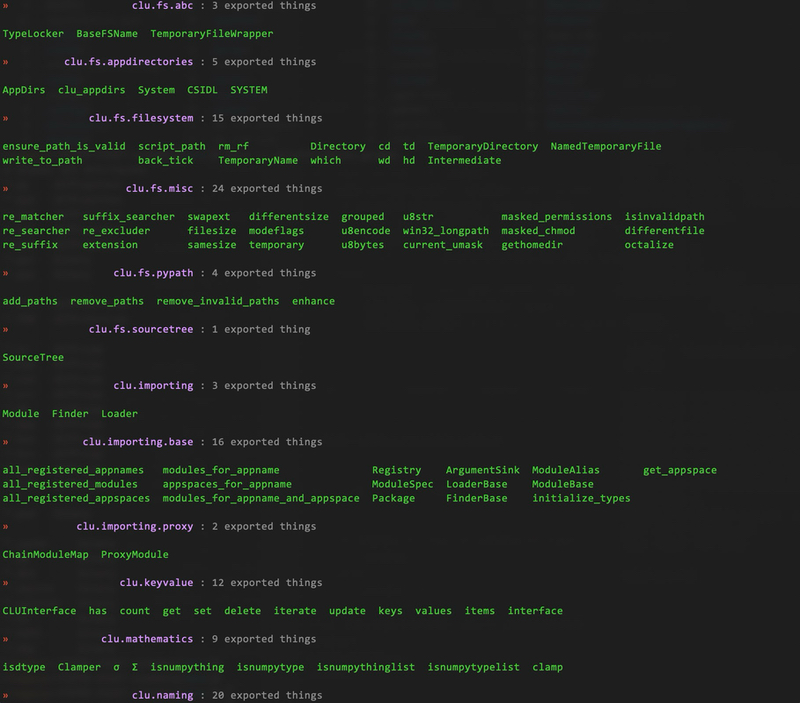Click the clu.fs.appdirectories module heading
The image size is (800, 703).
pyautogui.click(x=129, y=62)
